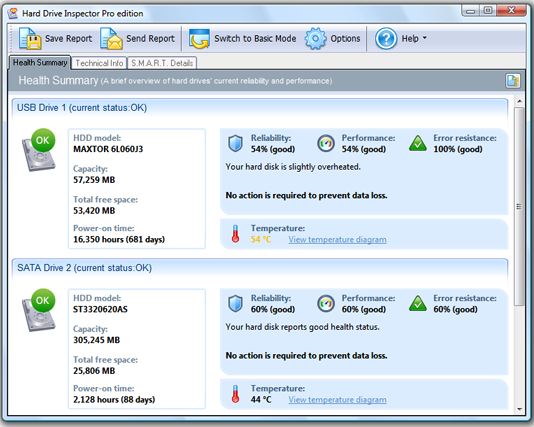Screen dimensions: 534x427
Task: Click the scrollbar up arrow
Action: (x=519, y=101)
